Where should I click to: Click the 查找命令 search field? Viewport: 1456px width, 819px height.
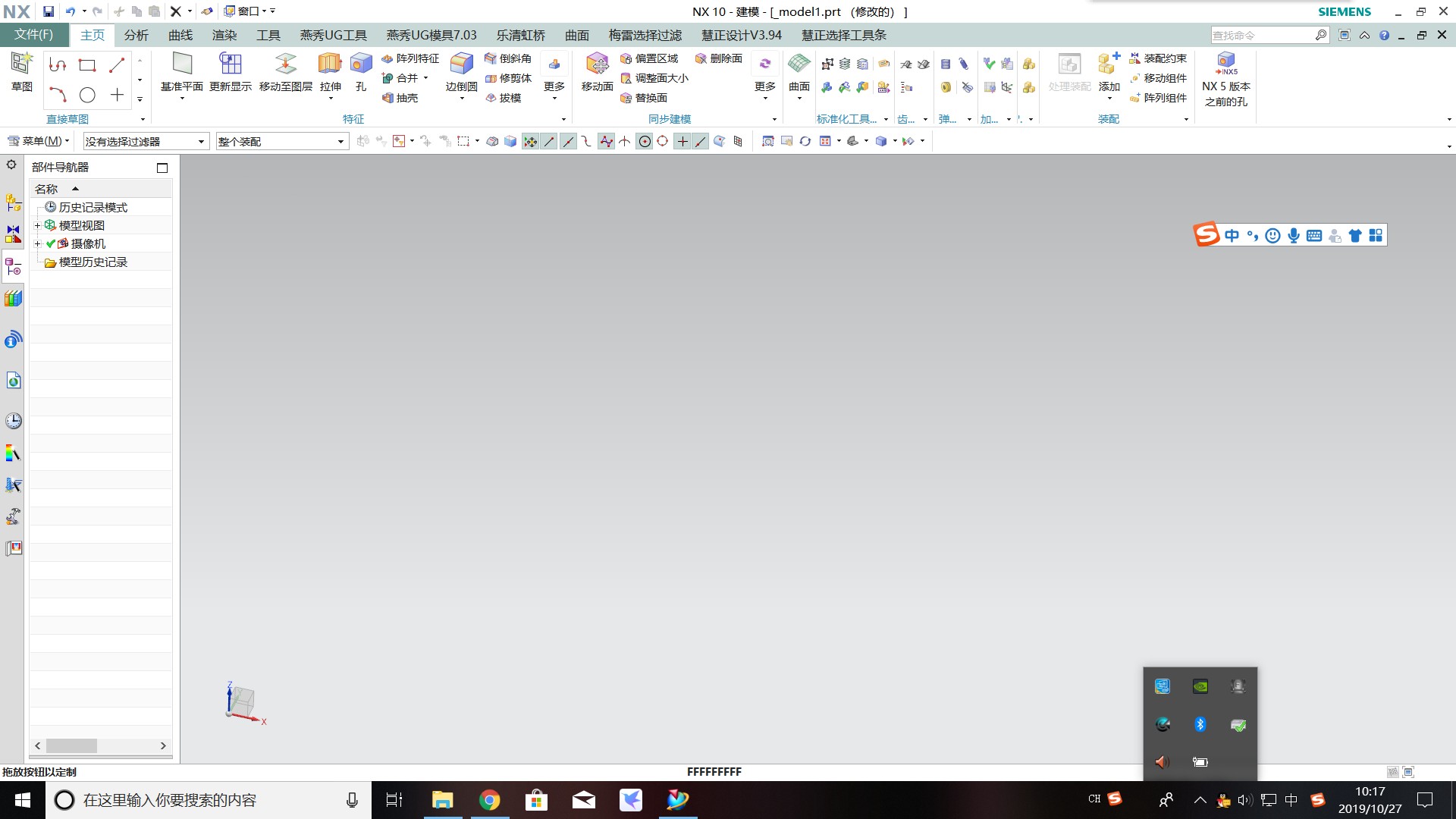(x=1262, y=35)
